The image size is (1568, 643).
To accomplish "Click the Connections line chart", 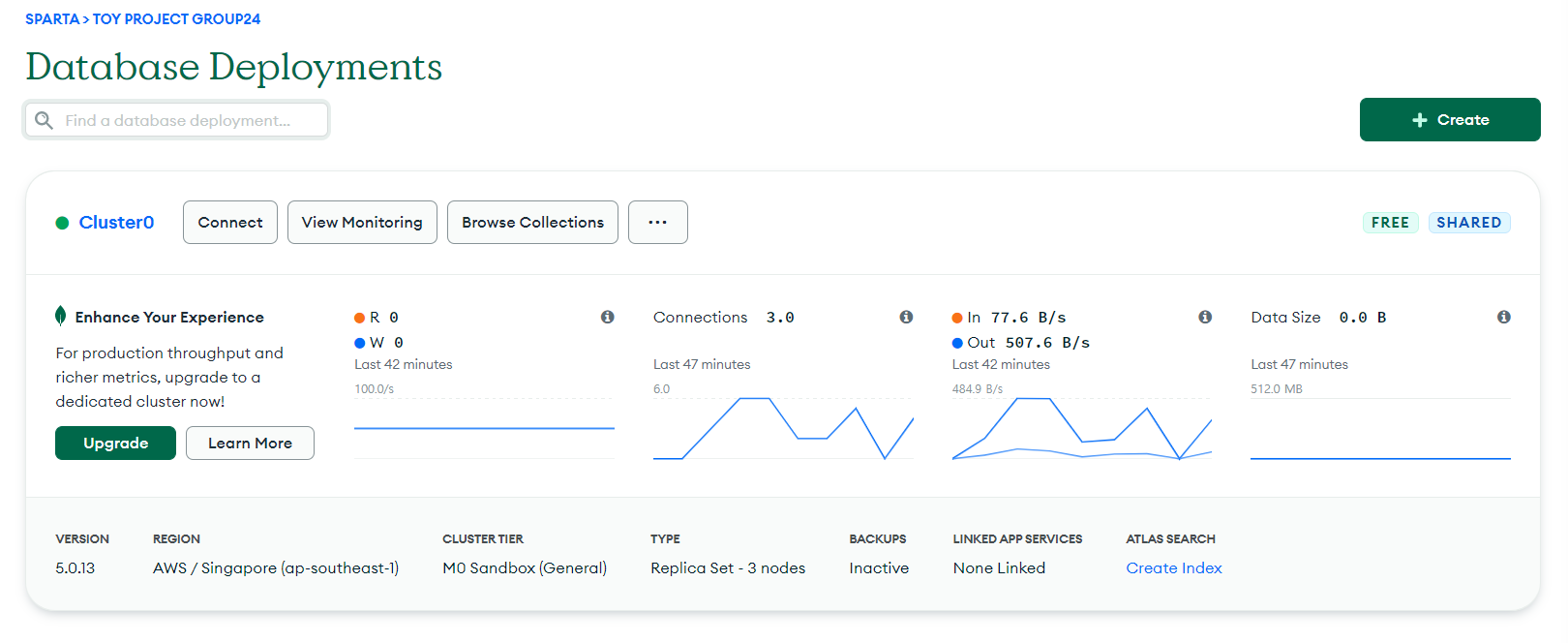I will pyautogui.click(x=783, y=428).
